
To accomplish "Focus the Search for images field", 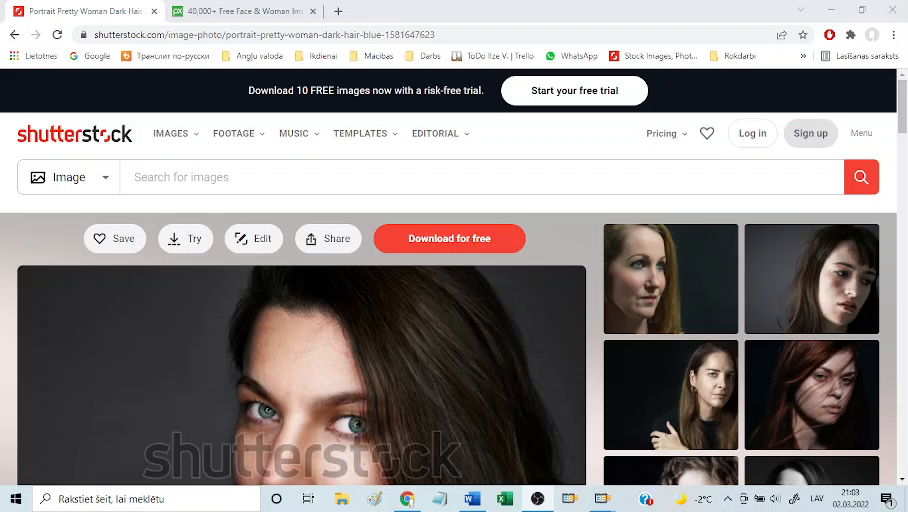I will tap(480, 177).
